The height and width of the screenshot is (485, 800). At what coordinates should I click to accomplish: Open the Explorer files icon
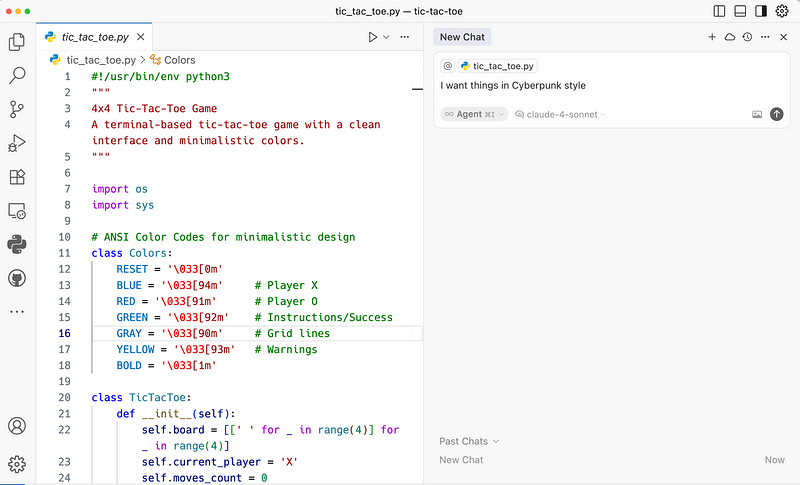(17, 42)
